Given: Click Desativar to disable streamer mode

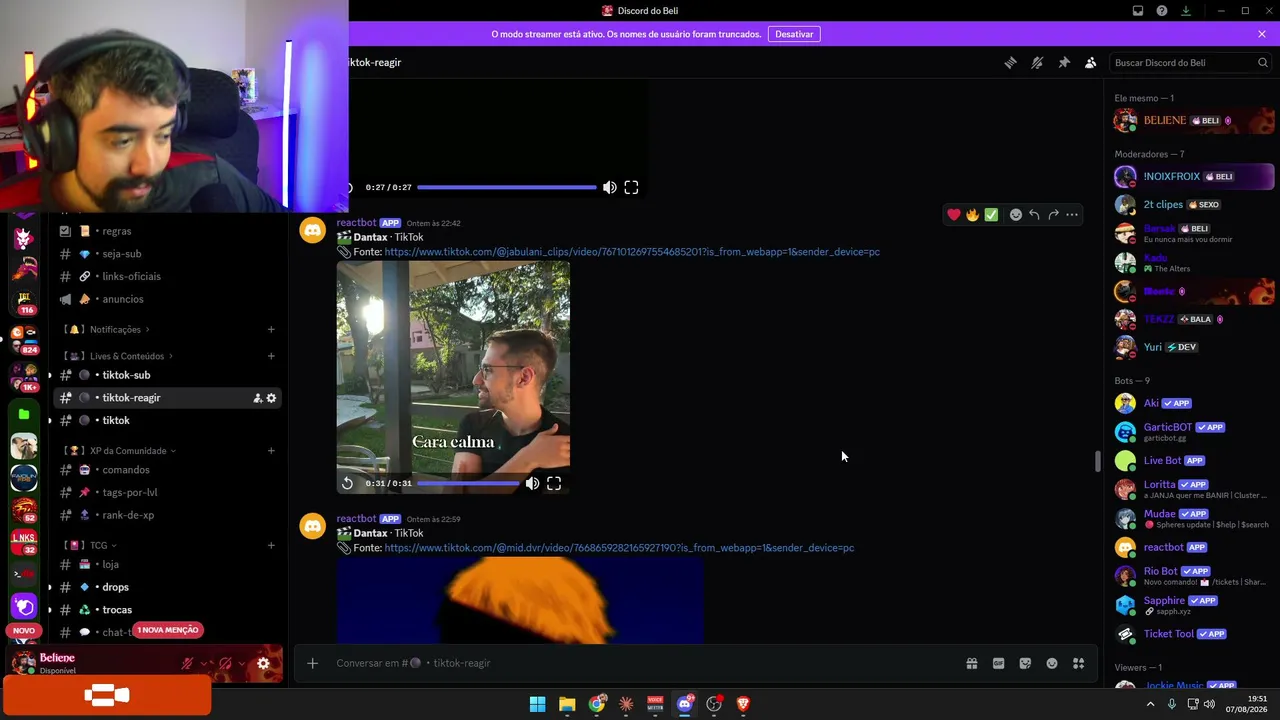Looking at the screenshot, I should pyautogui.click(x=794, y=34).
